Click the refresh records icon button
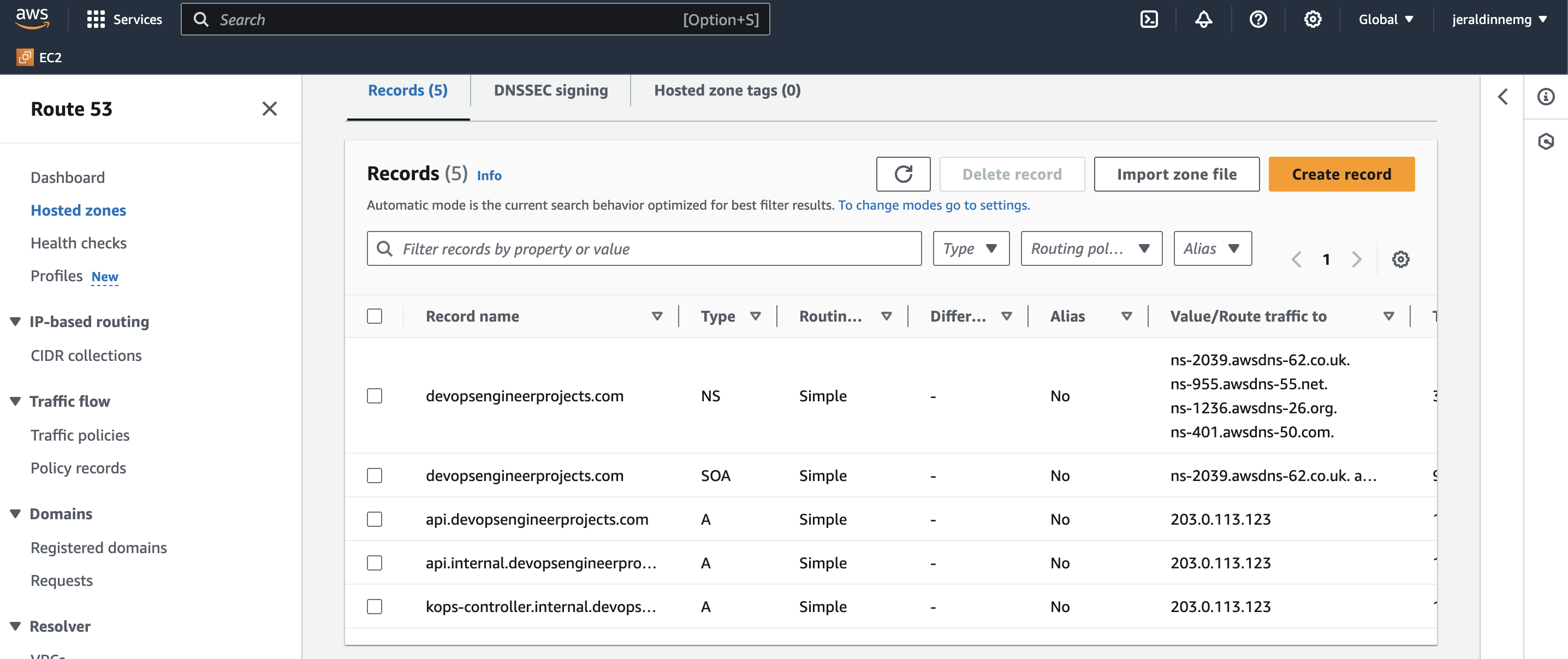 pyautogui.click(x=902, y=175)
